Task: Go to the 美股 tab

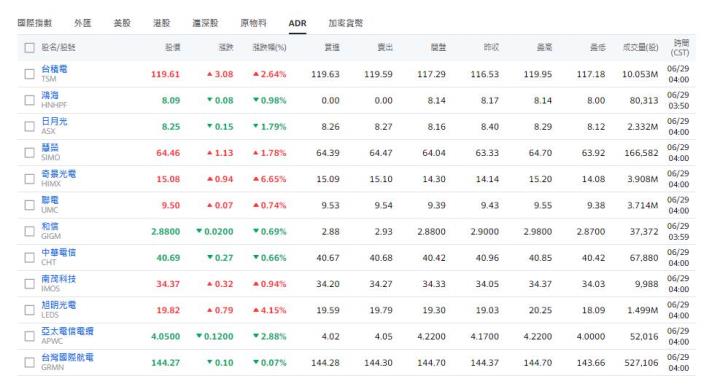Action: [122, 23]
